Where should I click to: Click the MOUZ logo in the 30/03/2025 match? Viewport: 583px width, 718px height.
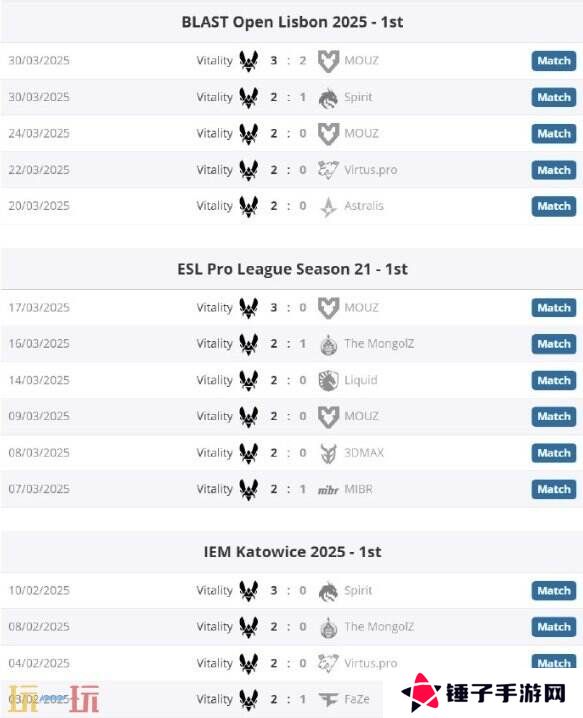coord(328,61)
